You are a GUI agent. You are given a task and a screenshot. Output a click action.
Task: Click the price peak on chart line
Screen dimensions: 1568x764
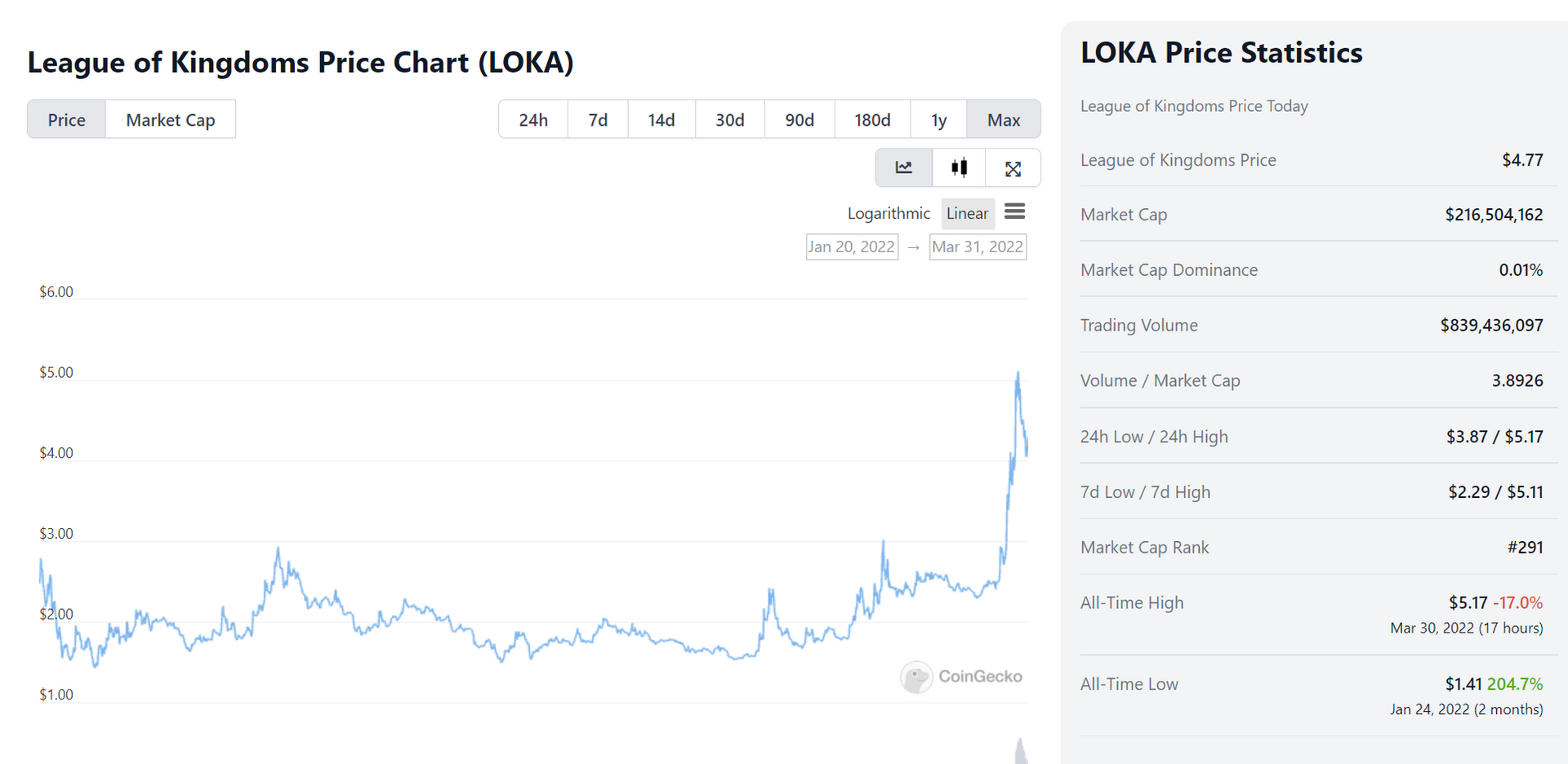tap(1018, 374)
